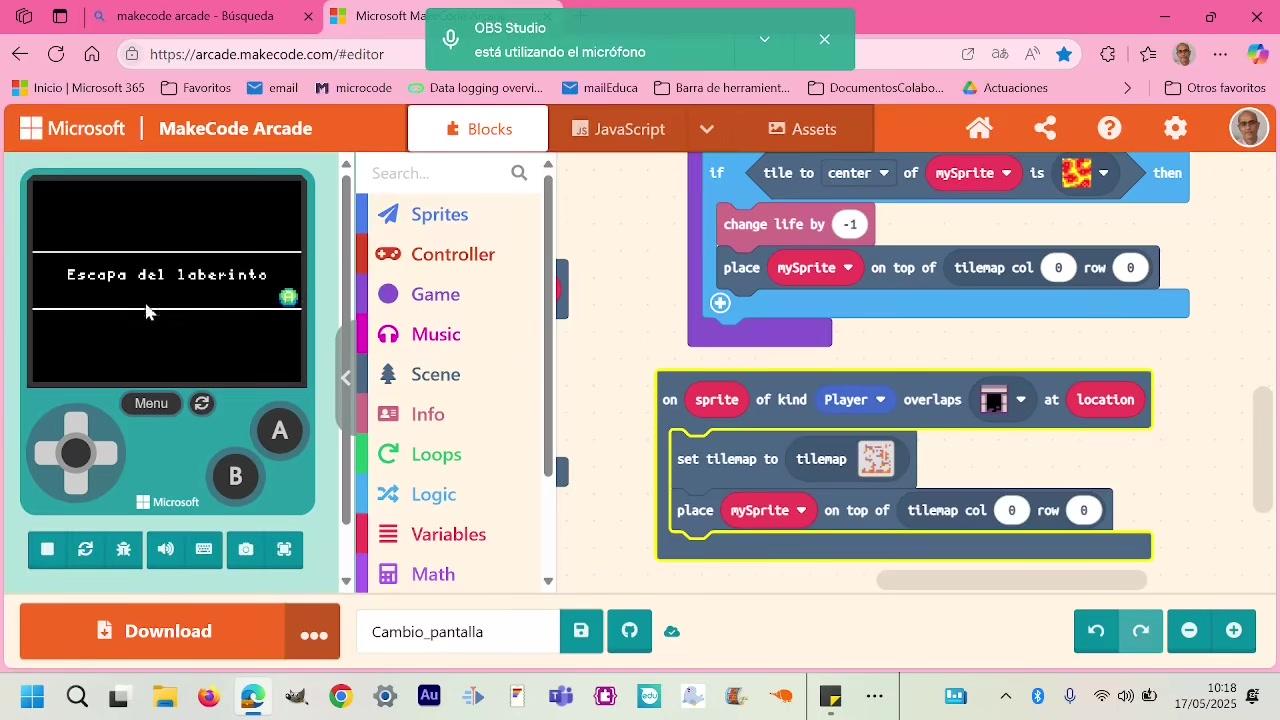Switch to the JavaScript tab
The width and height of the screenshot is (1280, 720).
tap(618, 128)
